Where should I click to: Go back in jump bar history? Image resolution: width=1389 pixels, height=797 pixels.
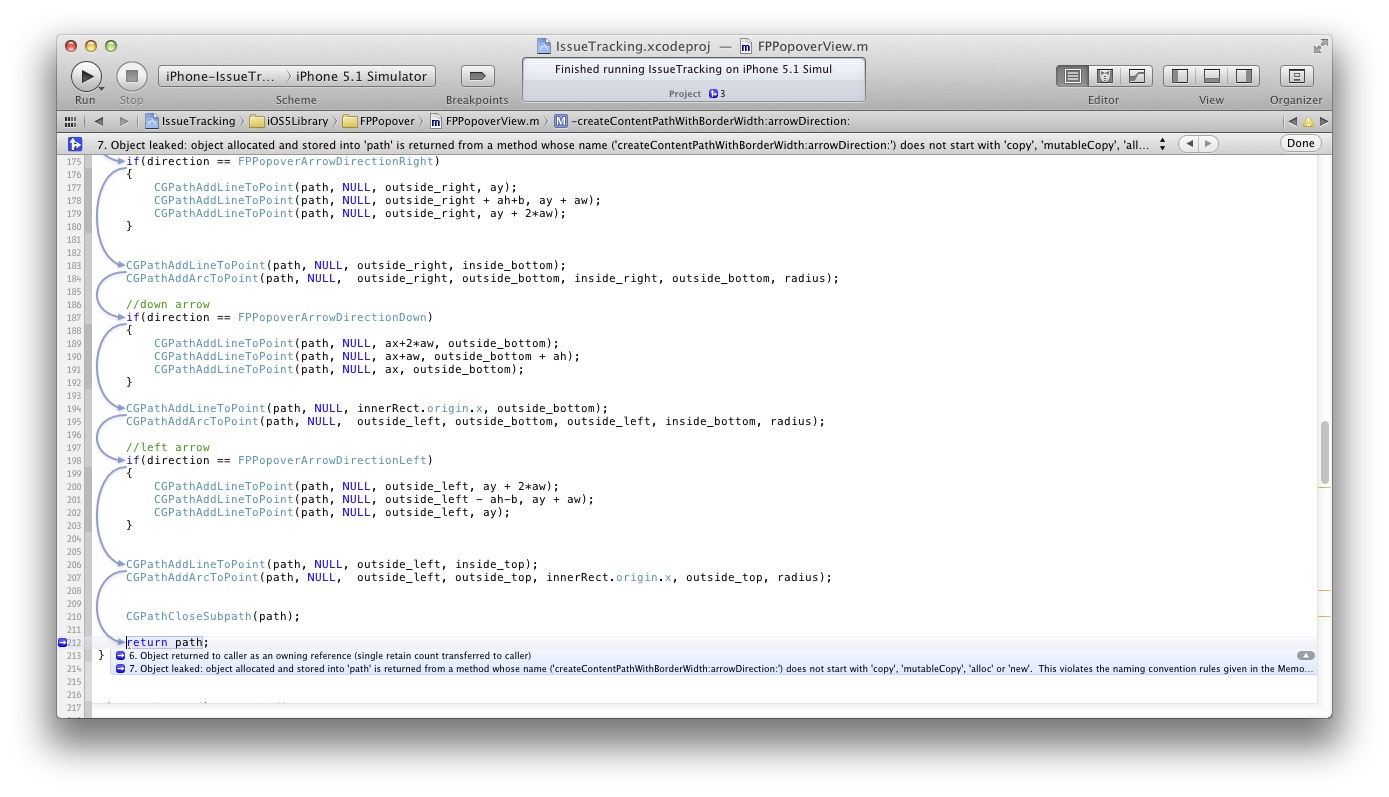[x=98, y=121]
